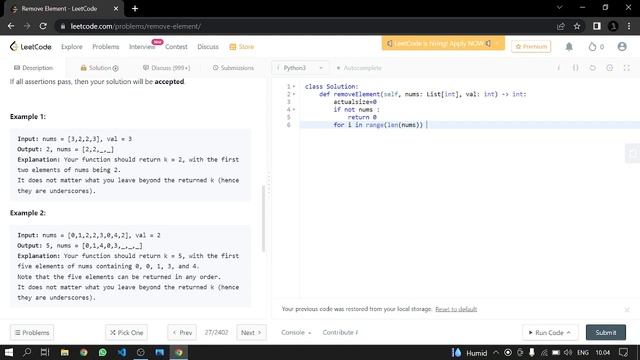Open the Problems list button at bottom
This screenshot has width=640, height=360.
coord(32,333)
